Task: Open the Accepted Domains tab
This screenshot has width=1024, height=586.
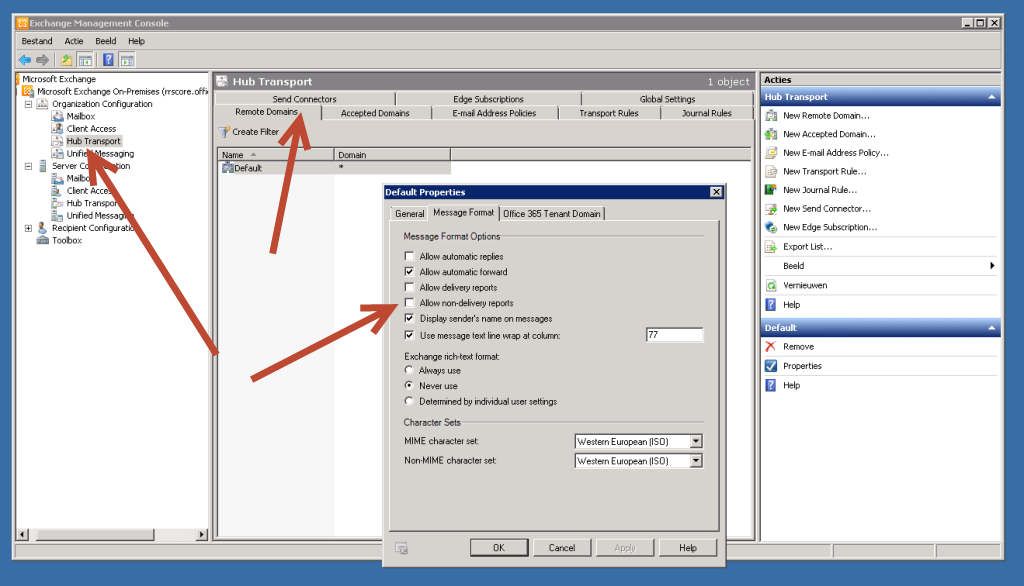Action: coord(375,113)
